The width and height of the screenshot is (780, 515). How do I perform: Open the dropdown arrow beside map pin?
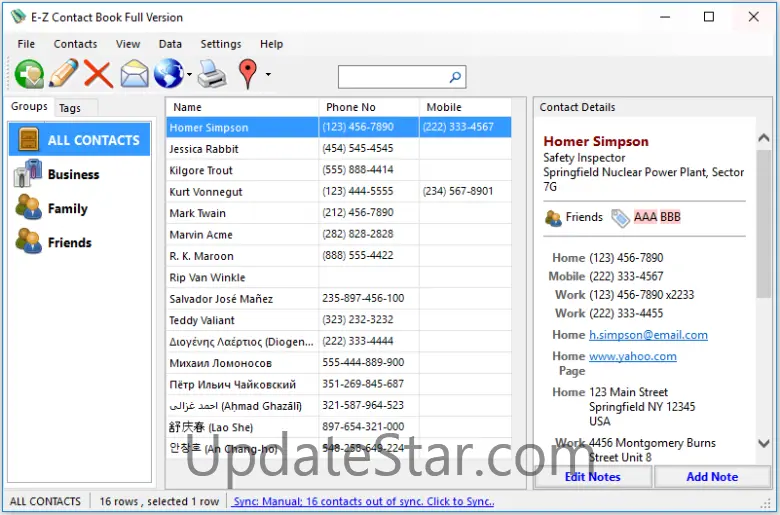pyautogui.click(x=268, y=75)
